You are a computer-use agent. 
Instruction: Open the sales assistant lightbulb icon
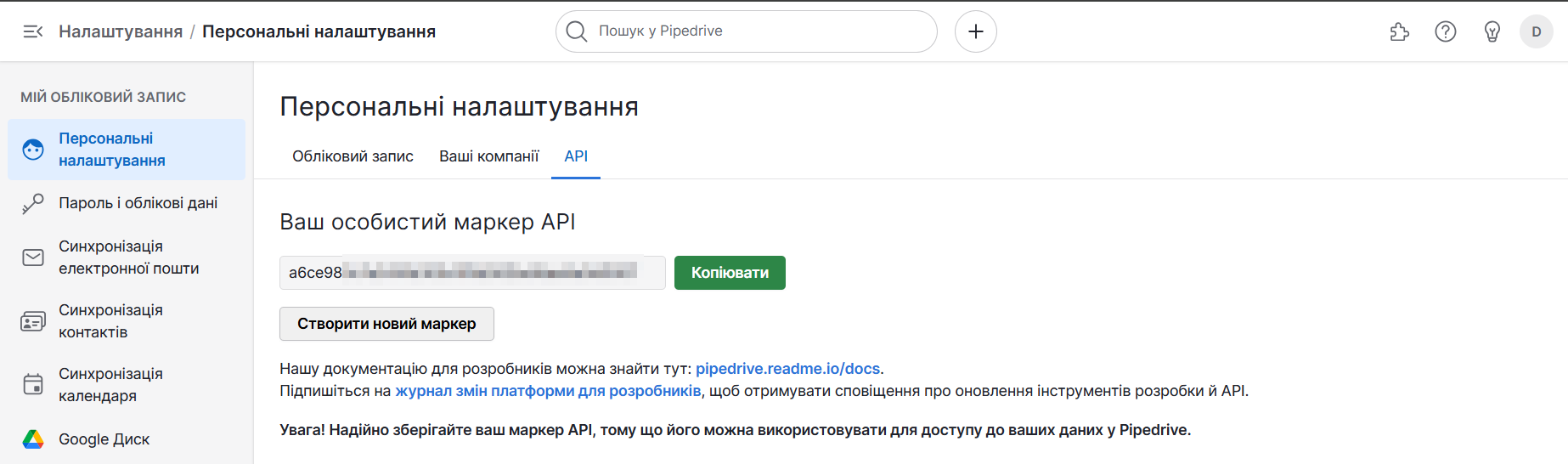click(1492, 31)
